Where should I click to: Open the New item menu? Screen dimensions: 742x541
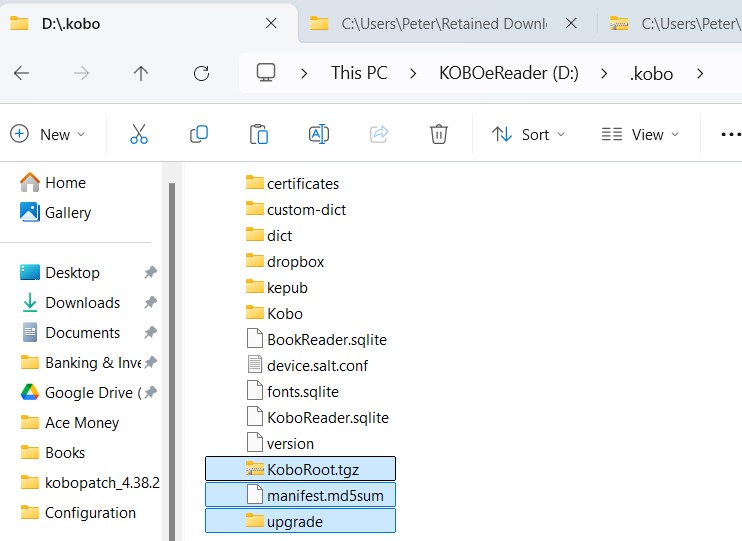pos(48,134)
